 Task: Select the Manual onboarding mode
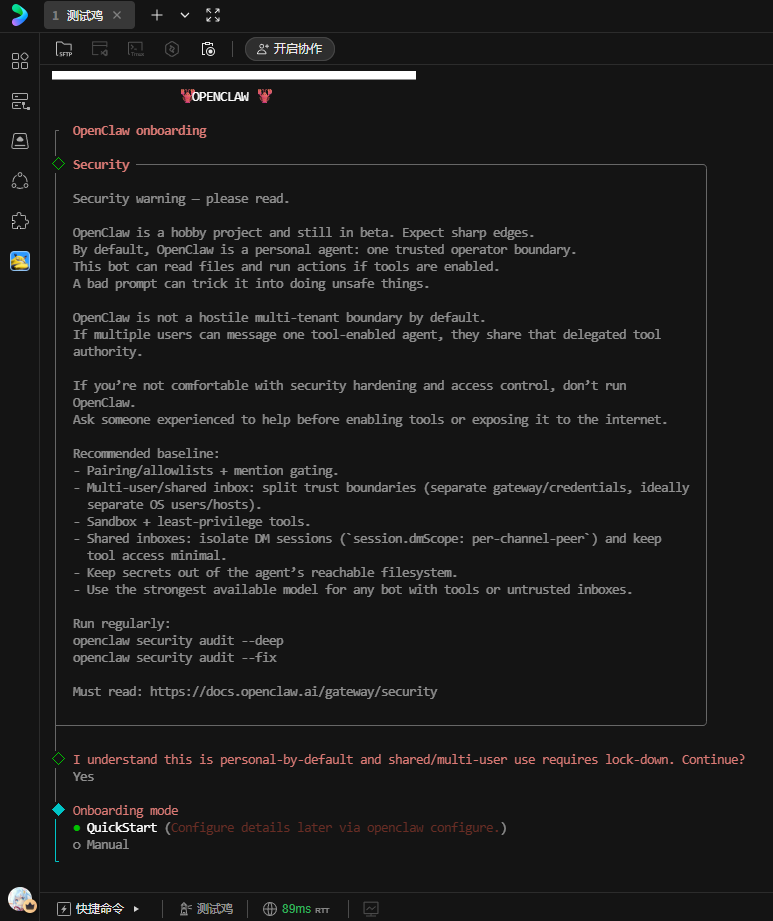point(107,845)
